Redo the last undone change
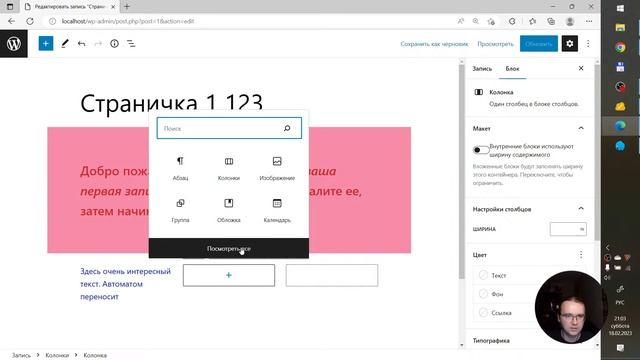 [98, 44]
